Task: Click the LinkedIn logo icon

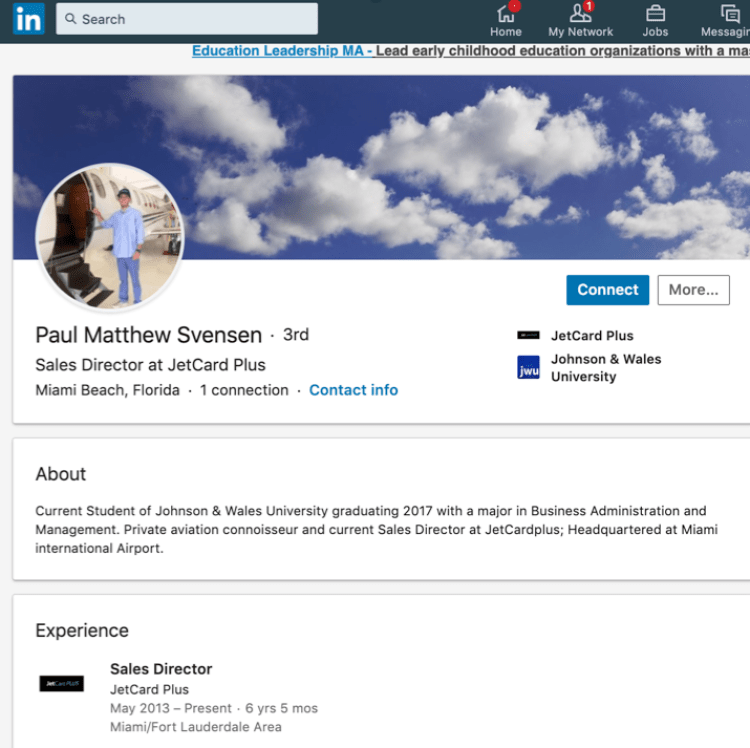Action: (28, 19)
